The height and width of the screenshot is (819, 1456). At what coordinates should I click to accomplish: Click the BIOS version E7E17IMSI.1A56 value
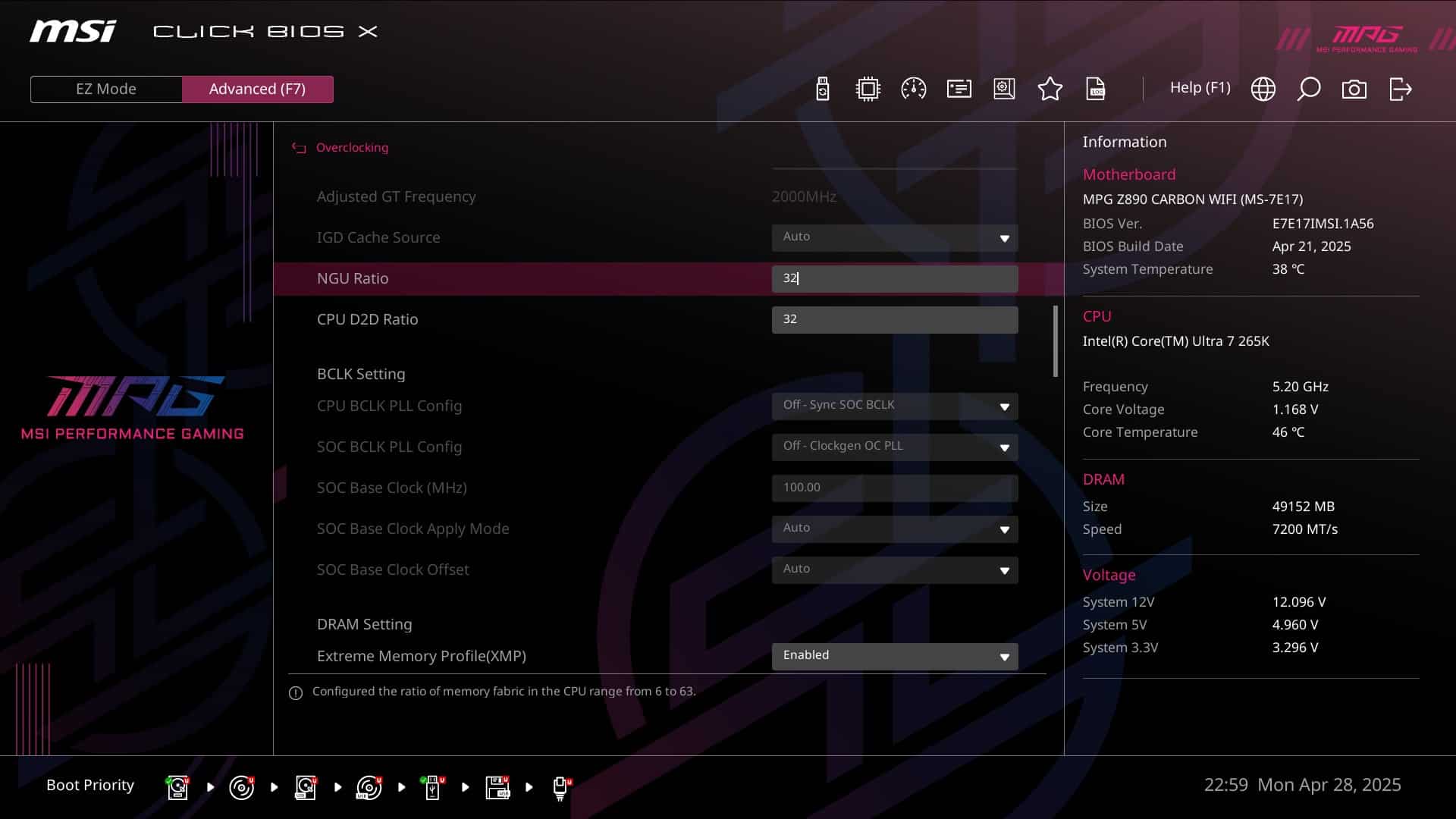click(1323, 224)
